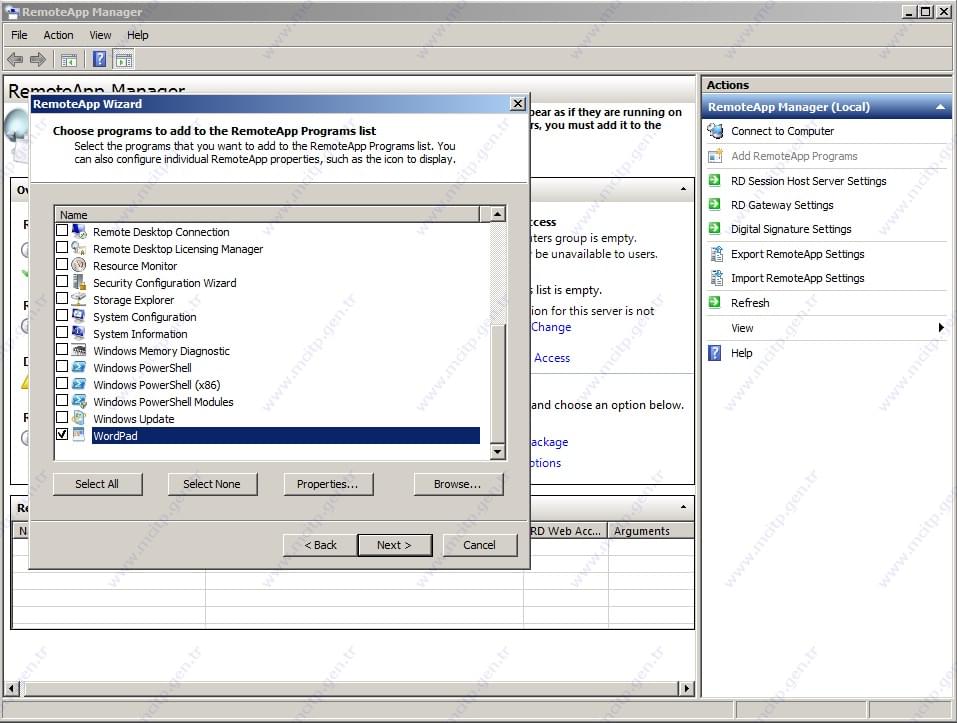Screen dimensions: 957x723
Task: Click the horizontal scrollbar right arrow
Action: pyautogui.click(x=687, y=688)
